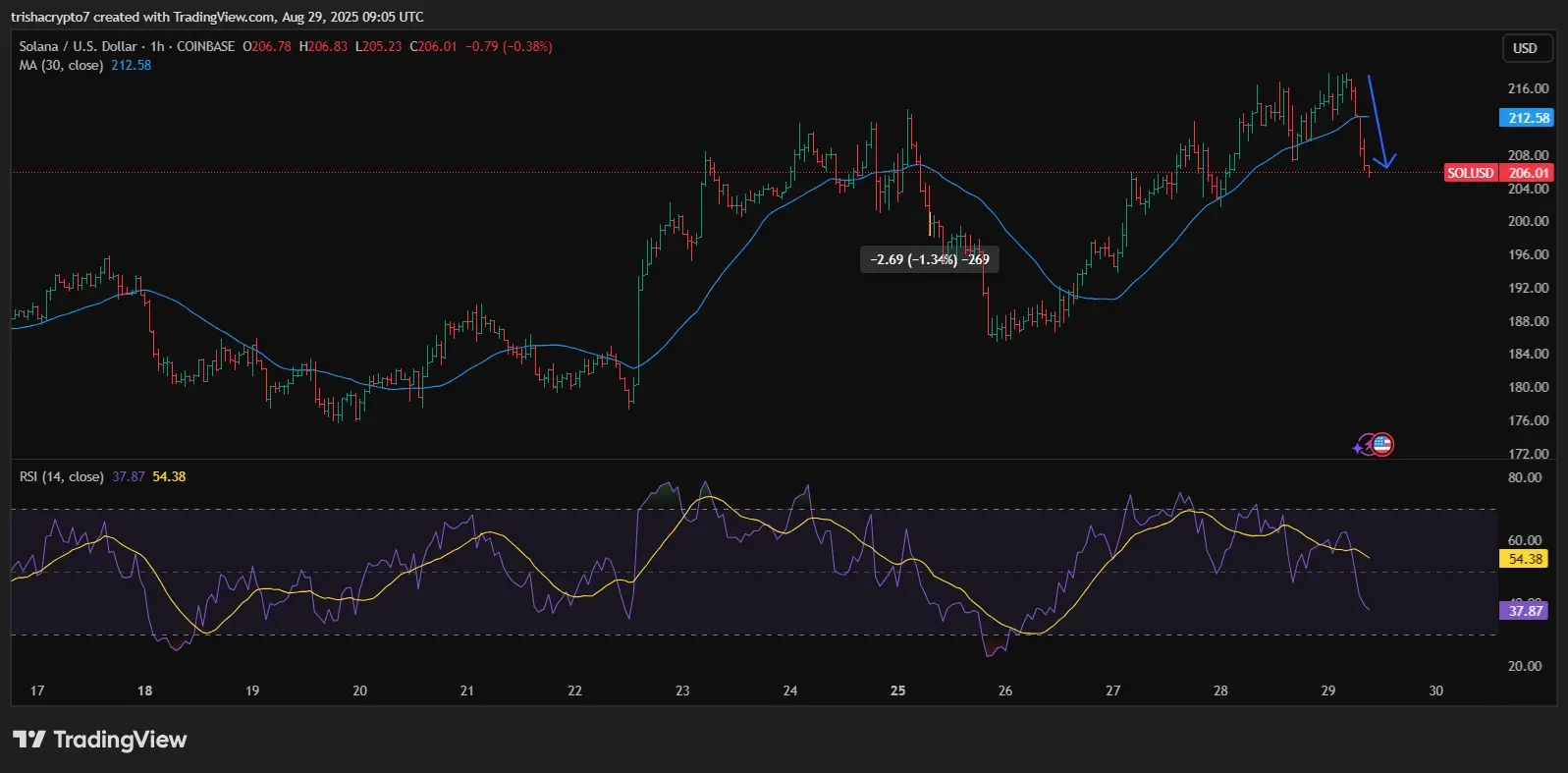
Task: Click the 172.00 price axis label
Action: [1528, 453]
